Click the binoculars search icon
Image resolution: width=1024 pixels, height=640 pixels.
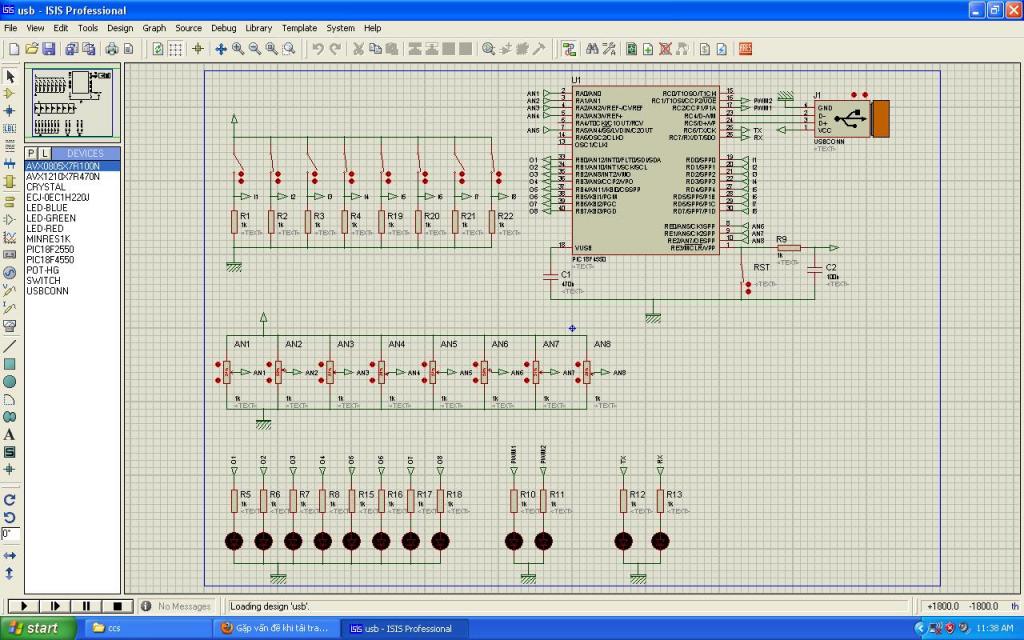point(592,48)
